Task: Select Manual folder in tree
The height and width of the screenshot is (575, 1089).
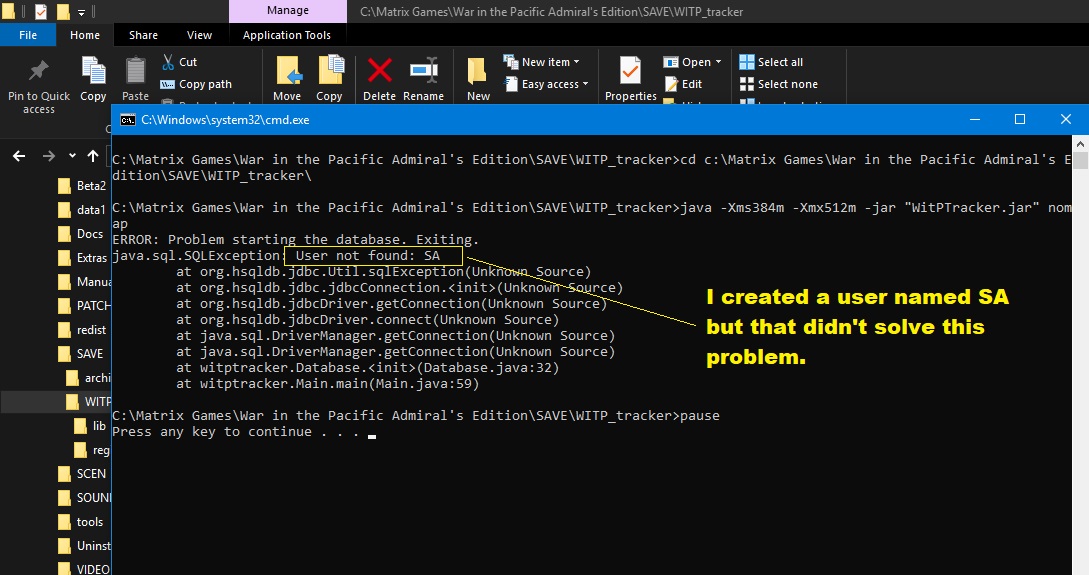Action: point(84,281)
